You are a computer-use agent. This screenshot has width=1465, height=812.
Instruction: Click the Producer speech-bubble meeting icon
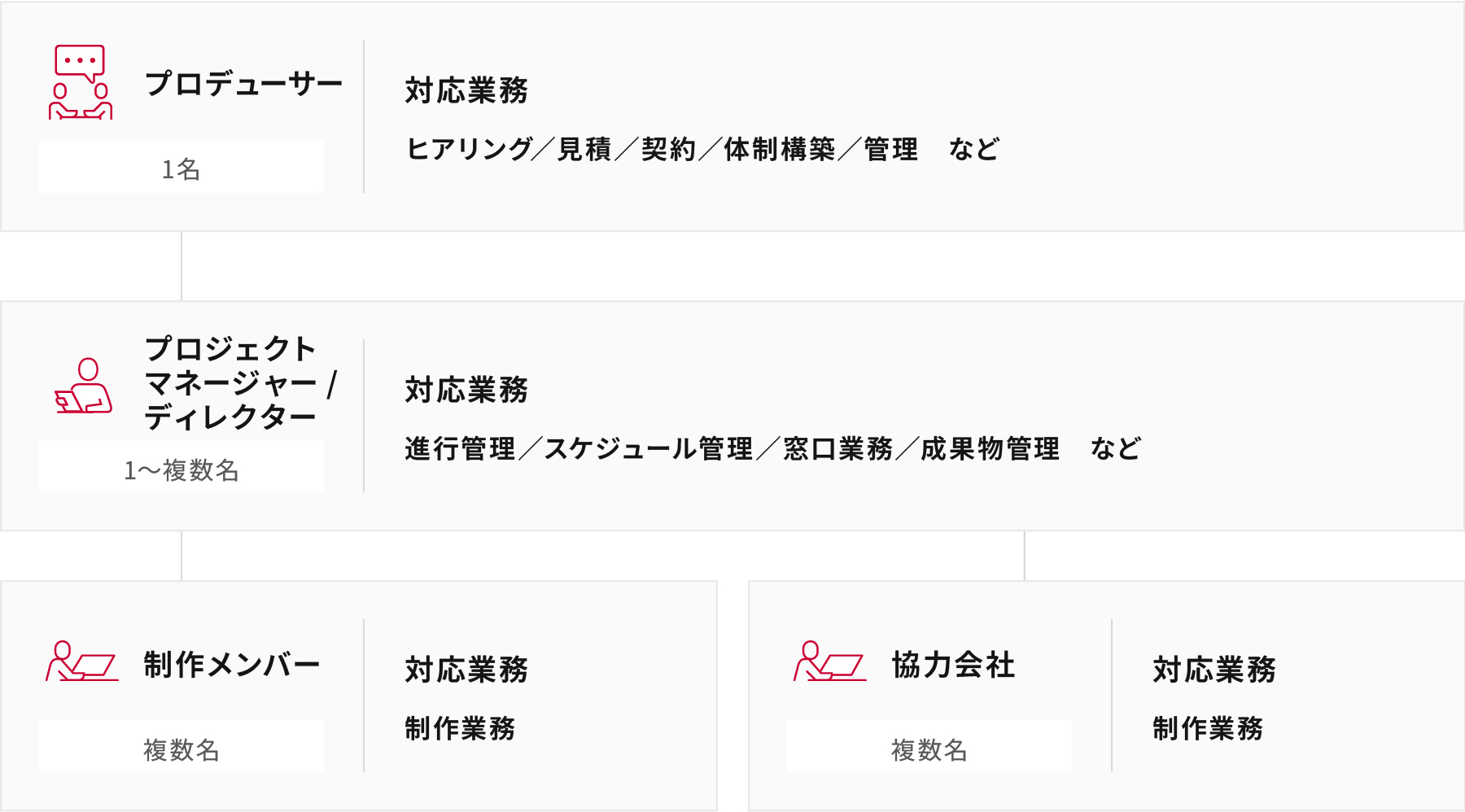[x=81, y=82]
